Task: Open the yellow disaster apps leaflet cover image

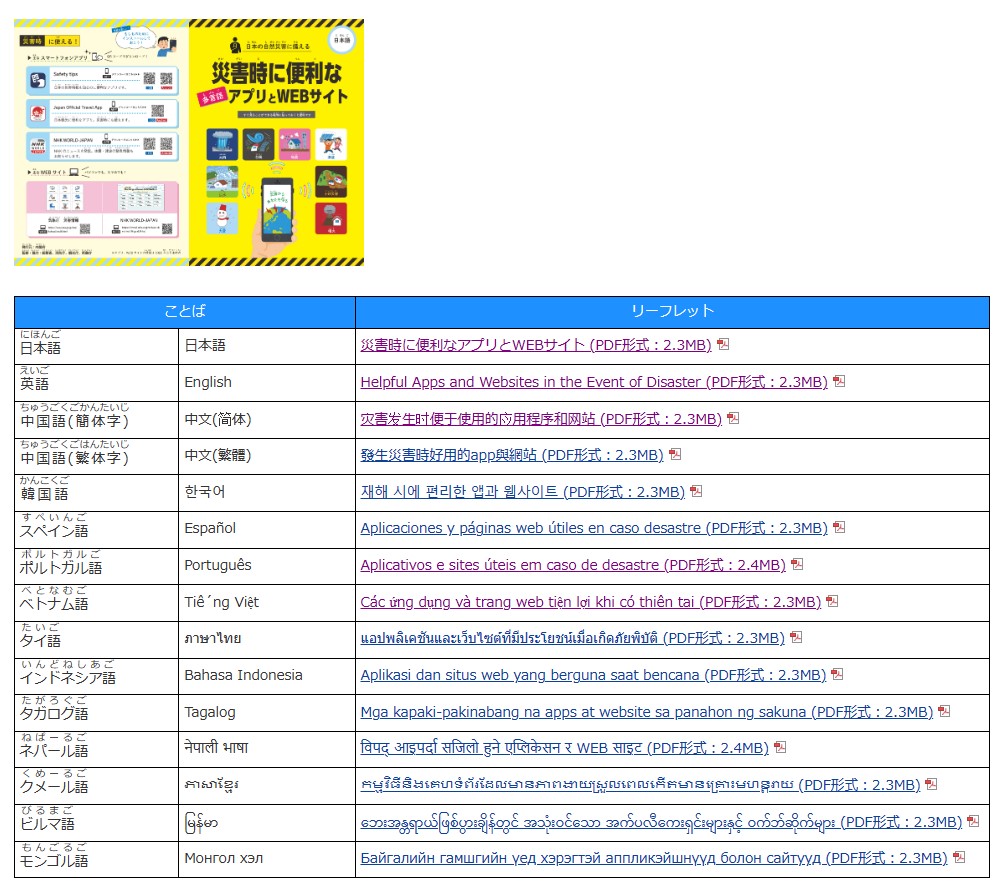Action: 276,142
